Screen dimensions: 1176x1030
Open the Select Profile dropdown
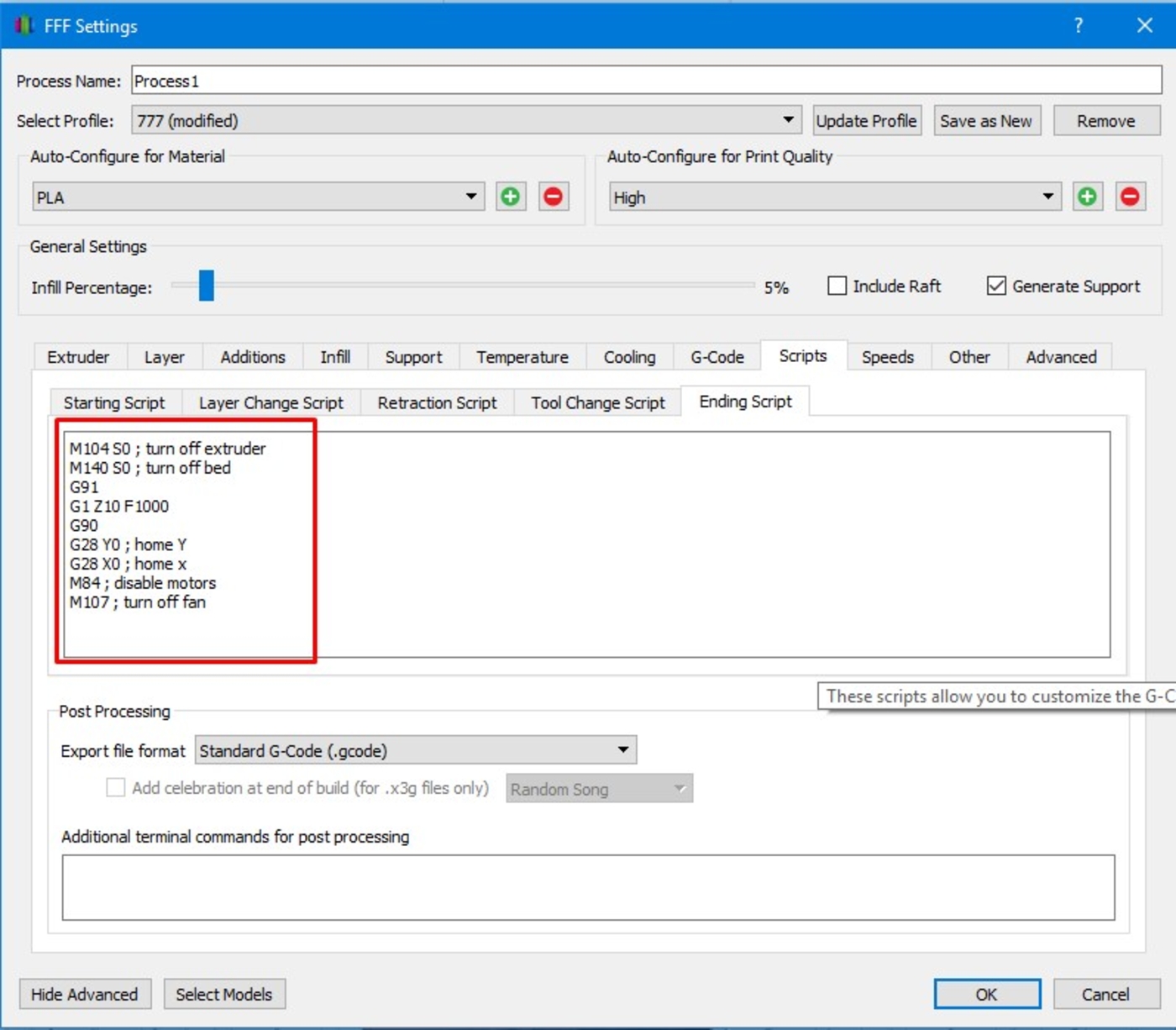pyautogui.click(x=466, y=120)
